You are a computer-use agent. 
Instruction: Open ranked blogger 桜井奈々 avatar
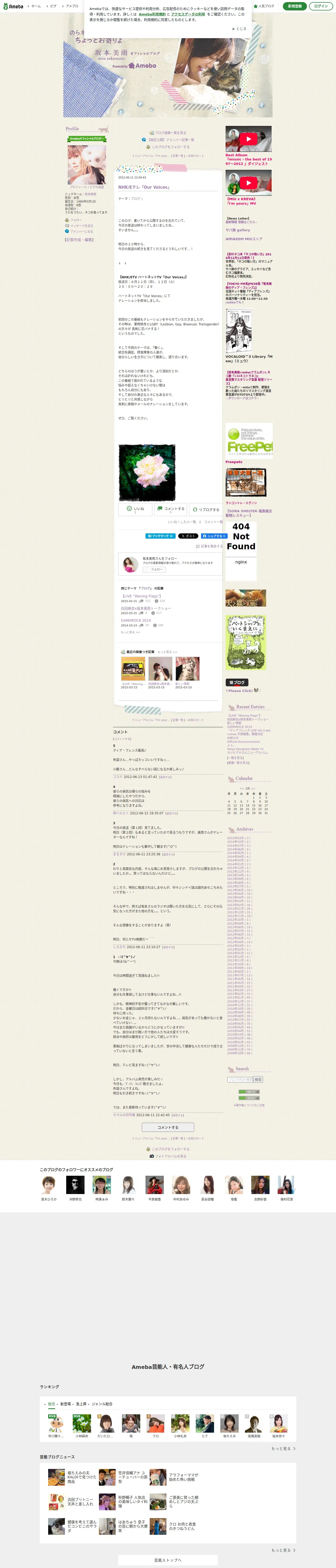(x=278, y=1423)
